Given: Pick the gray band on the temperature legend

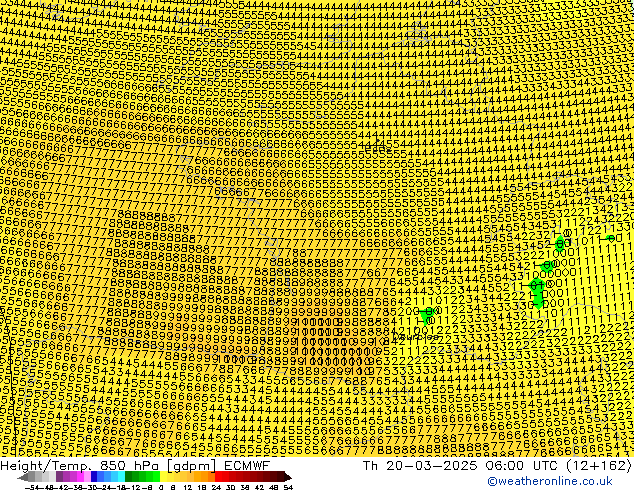Looking at the screenshot, I should [38, 477].
